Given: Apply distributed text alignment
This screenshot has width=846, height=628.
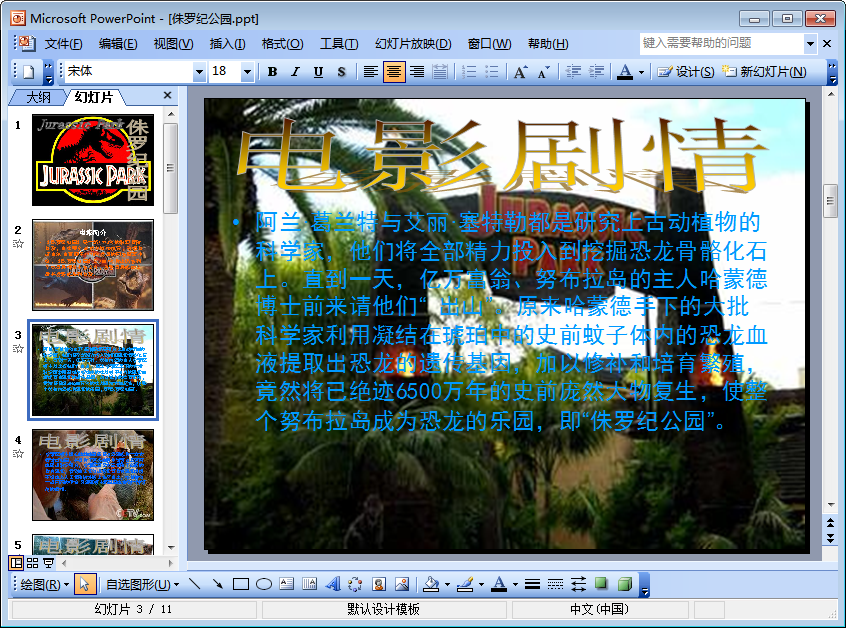Looking at the screenshot, I should [440, 72].
